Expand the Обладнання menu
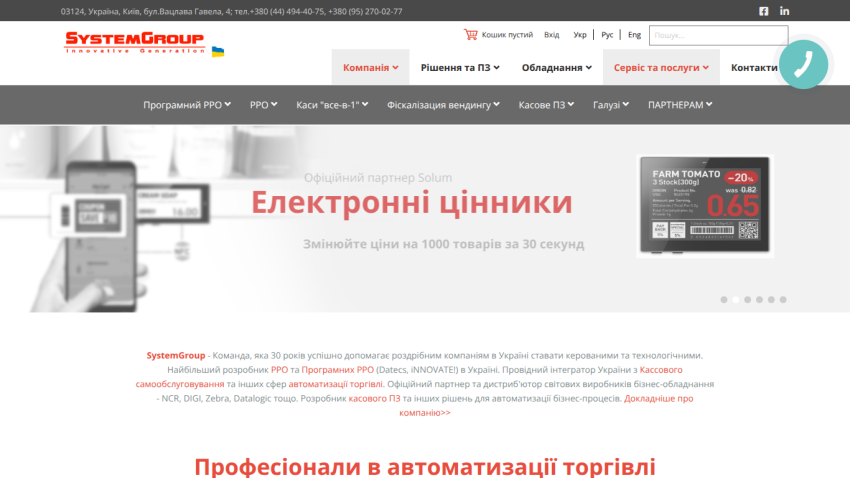The width and height of the screenshot is (850, 478). [x=556, y=67]
